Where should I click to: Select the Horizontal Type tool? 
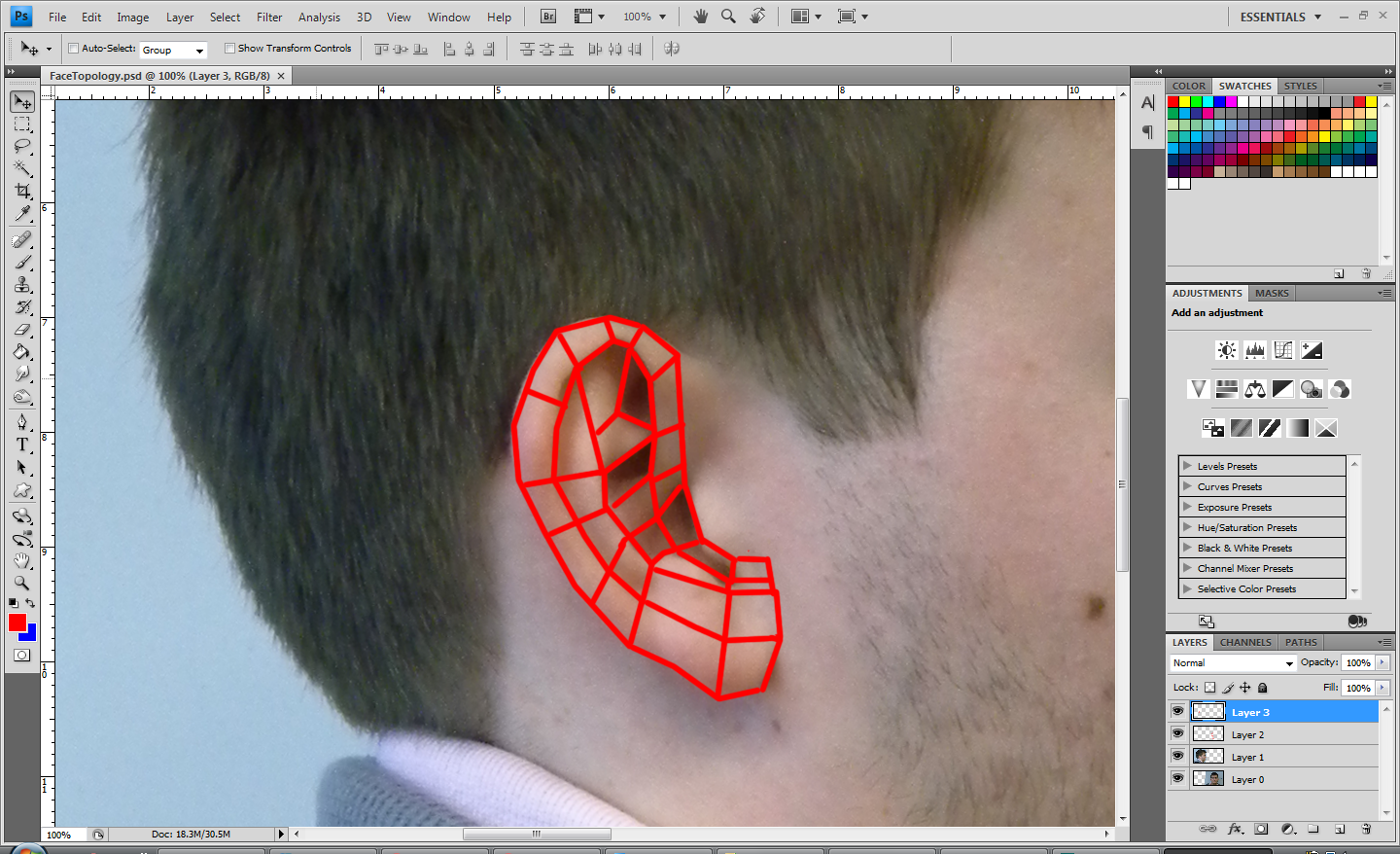(21, 443)
